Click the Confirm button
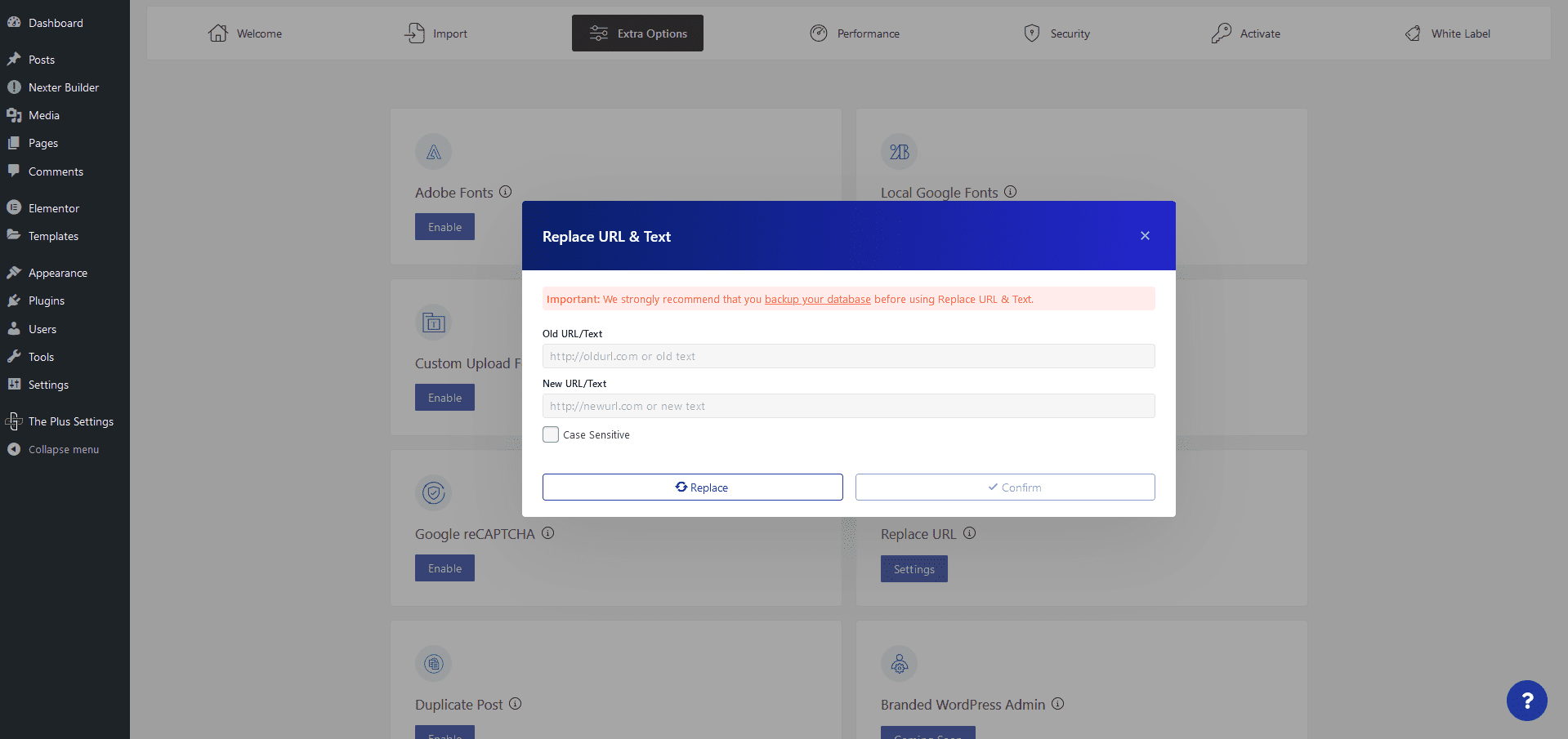This screenshot has height=739, width=1568. pos(1005,487)
